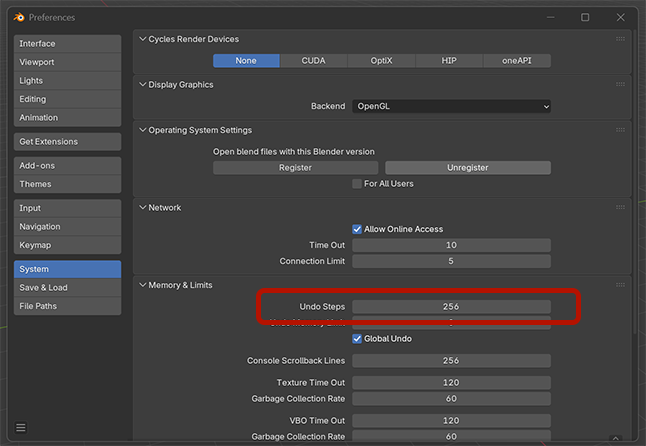Screen dimensions: 646x446
Task: Grab the Memory & Limits panel grip
Action: coord(620,285)
